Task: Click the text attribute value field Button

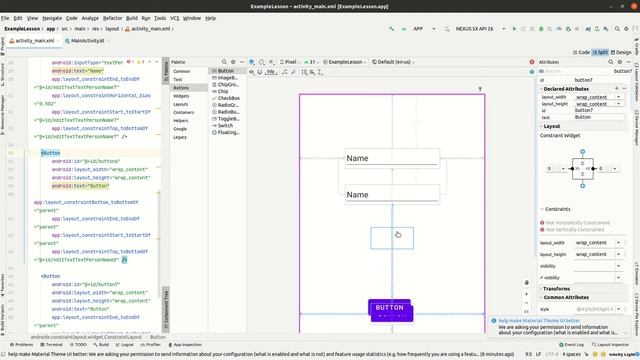Action: [x=599, y=117]
